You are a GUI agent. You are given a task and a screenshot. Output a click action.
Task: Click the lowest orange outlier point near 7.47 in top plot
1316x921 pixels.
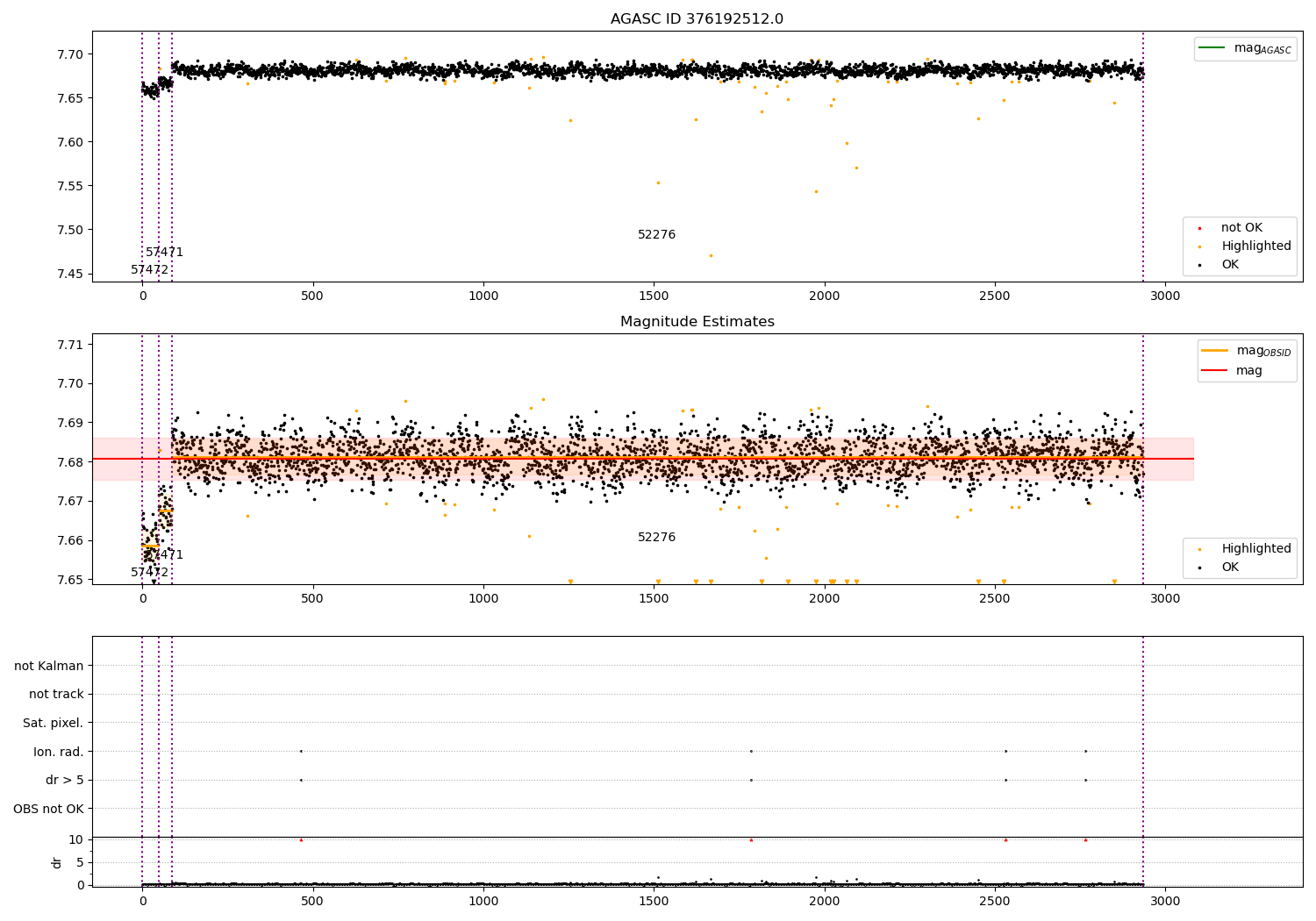click(x=711, y=256)
